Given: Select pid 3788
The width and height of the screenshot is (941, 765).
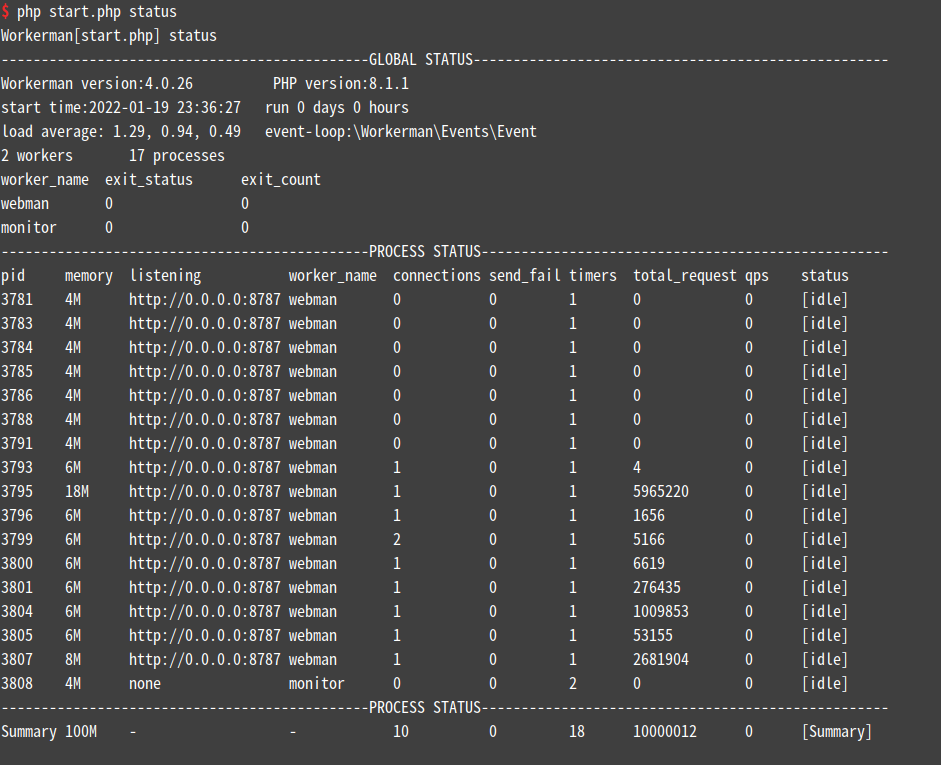Looking at the screenshot, I should [17, 420].
